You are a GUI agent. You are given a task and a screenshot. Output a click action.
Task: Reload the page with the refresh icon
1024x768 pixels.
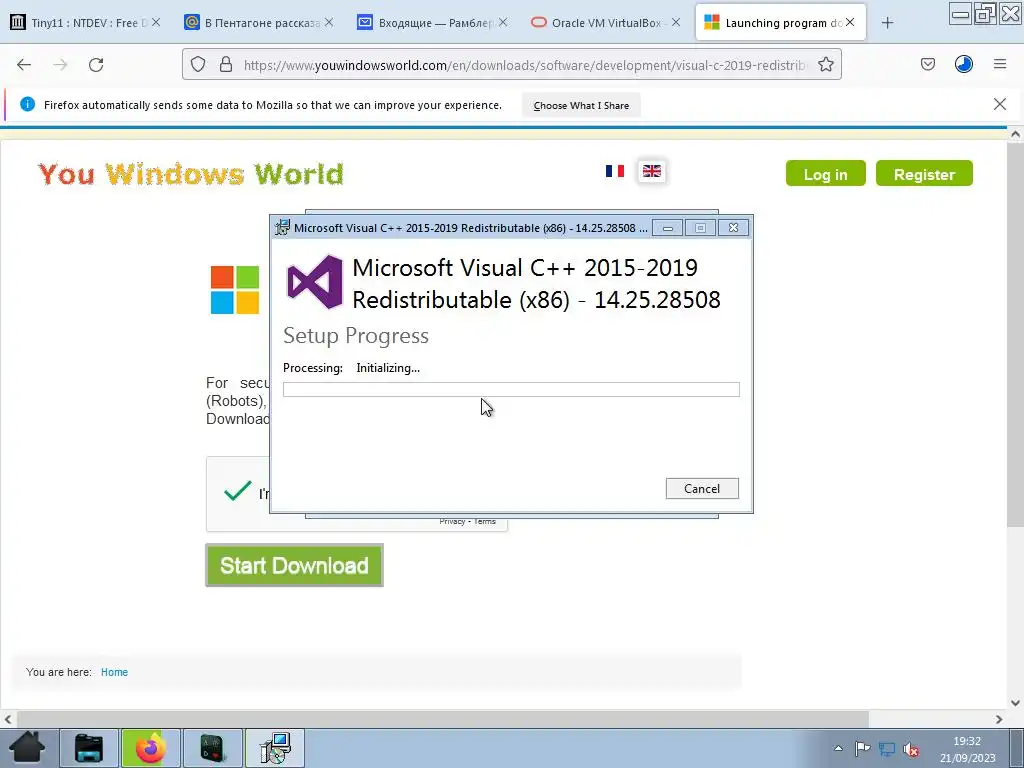point(96,65)
